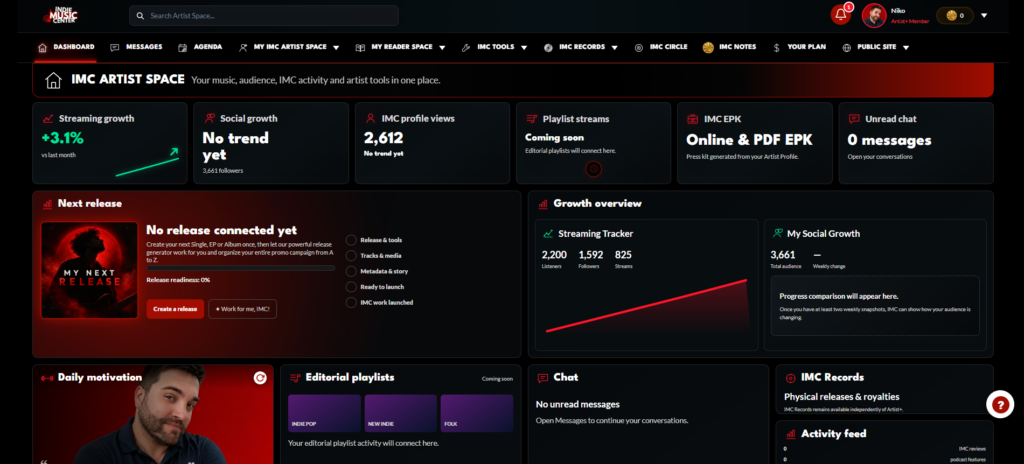Click the IMC Circle icon
This screenshot has height=464, width=1024.
639,47
